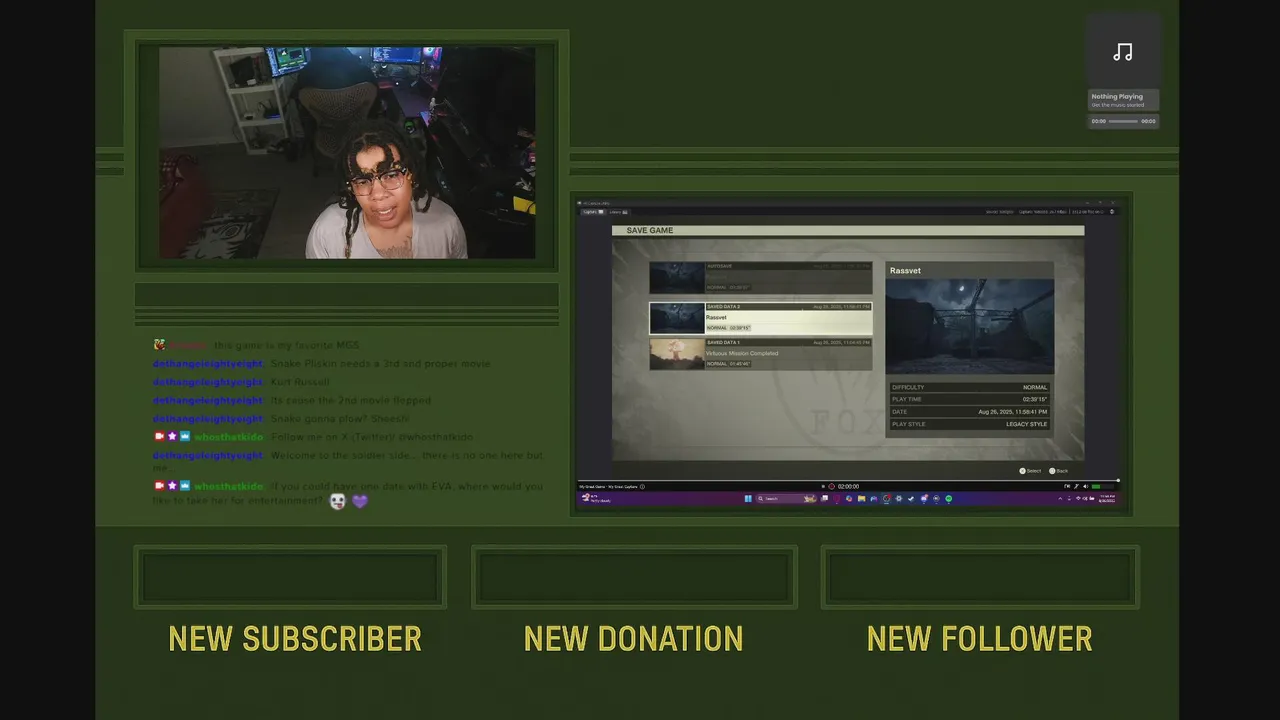Open the Library tab in capture utility
The height and width of the screenshot is (720, 1280).
tap(619, 212)
